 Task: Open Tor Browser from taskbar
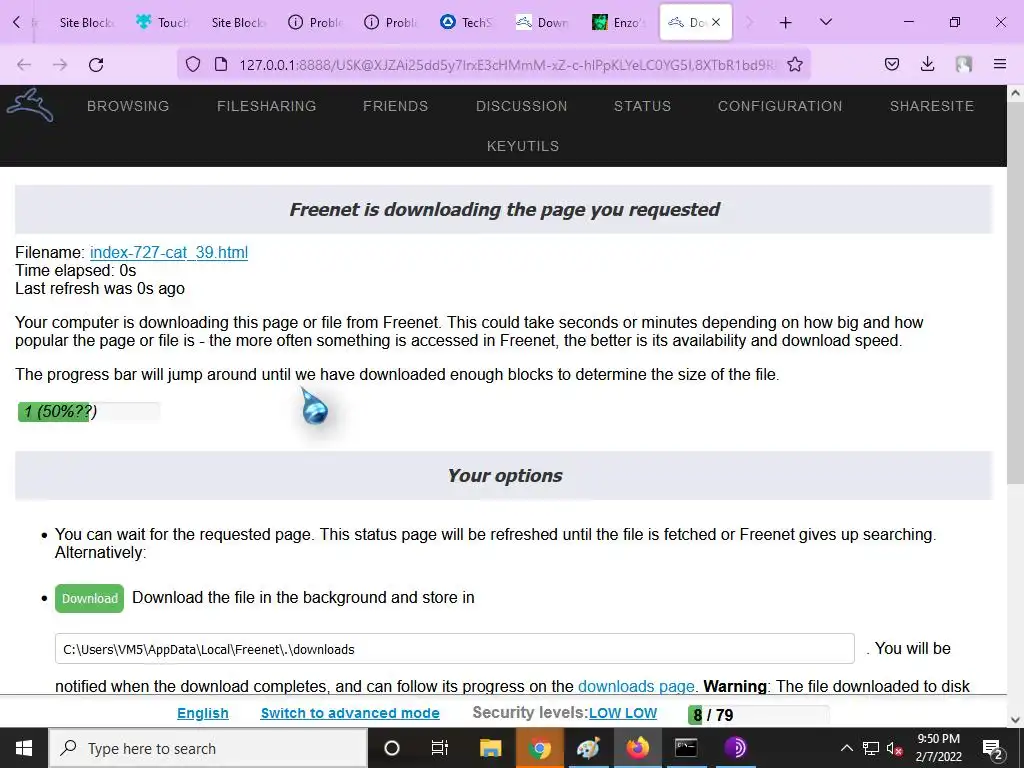click(735, 748)
